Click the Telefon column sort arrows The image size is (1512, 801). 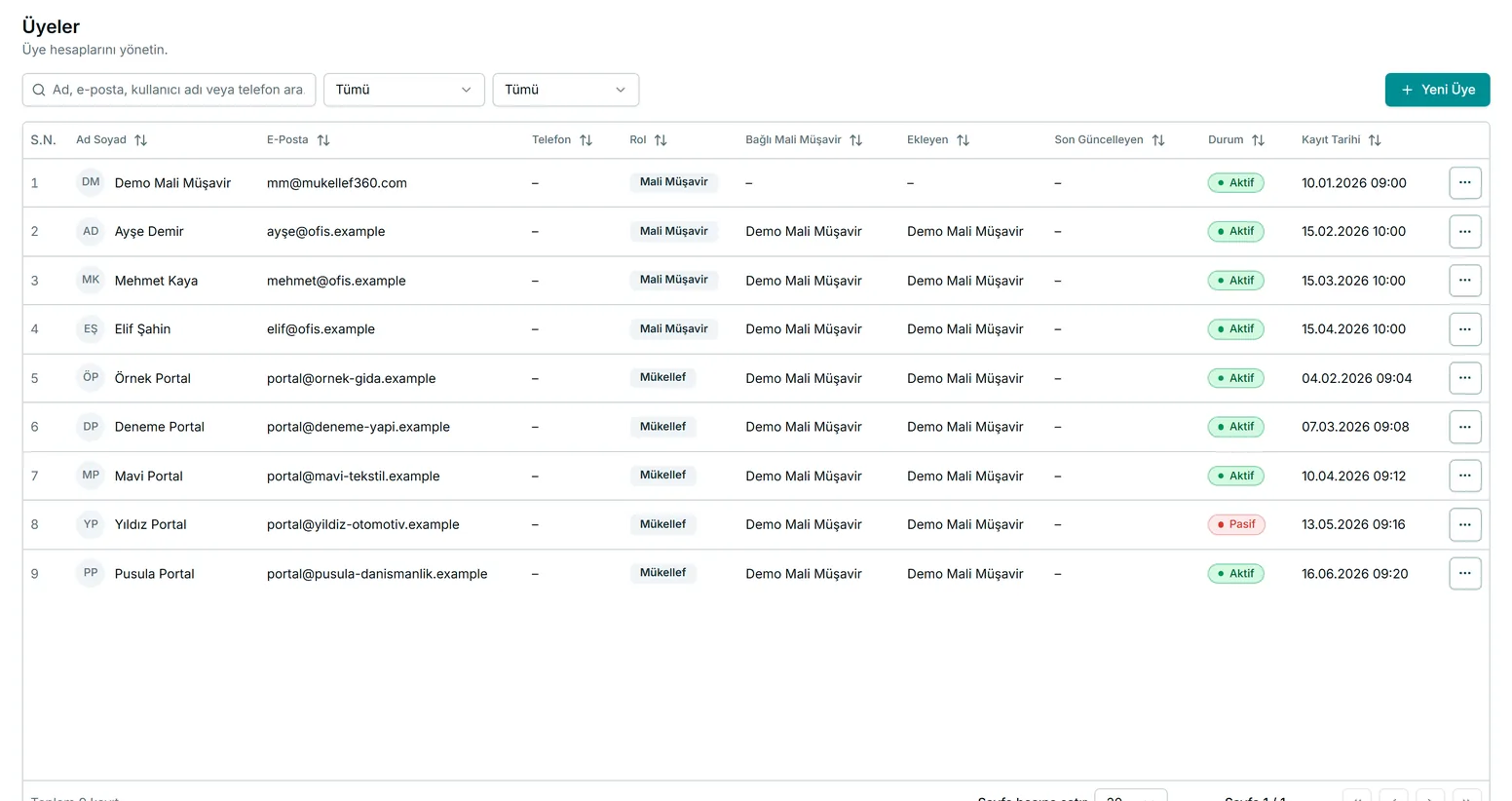(x=586, y=140)
